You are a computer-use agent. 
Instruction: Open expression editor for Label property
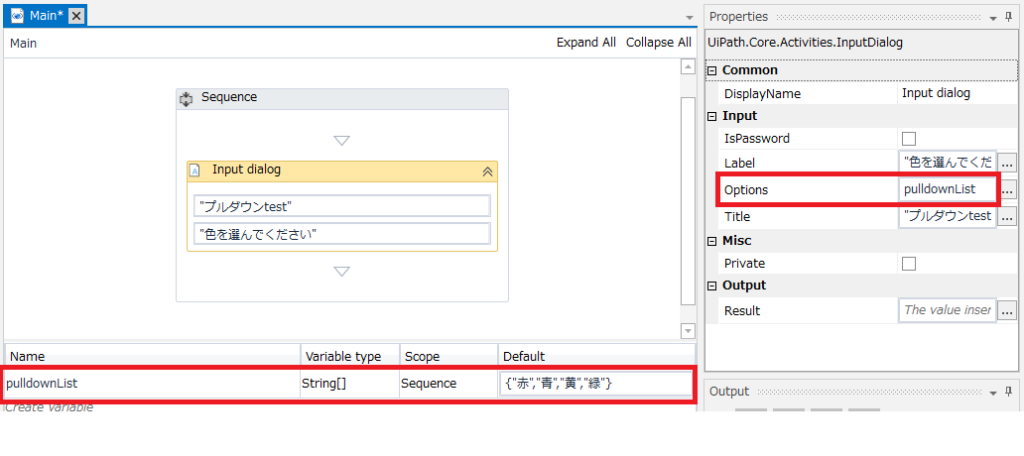tap(1007, 163)
